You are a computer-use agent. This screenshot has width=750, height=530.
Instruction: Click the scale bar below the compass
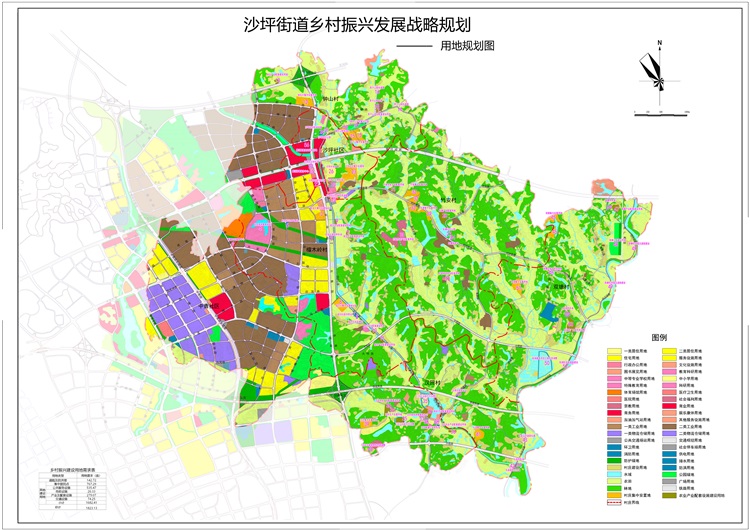[661, 114]
